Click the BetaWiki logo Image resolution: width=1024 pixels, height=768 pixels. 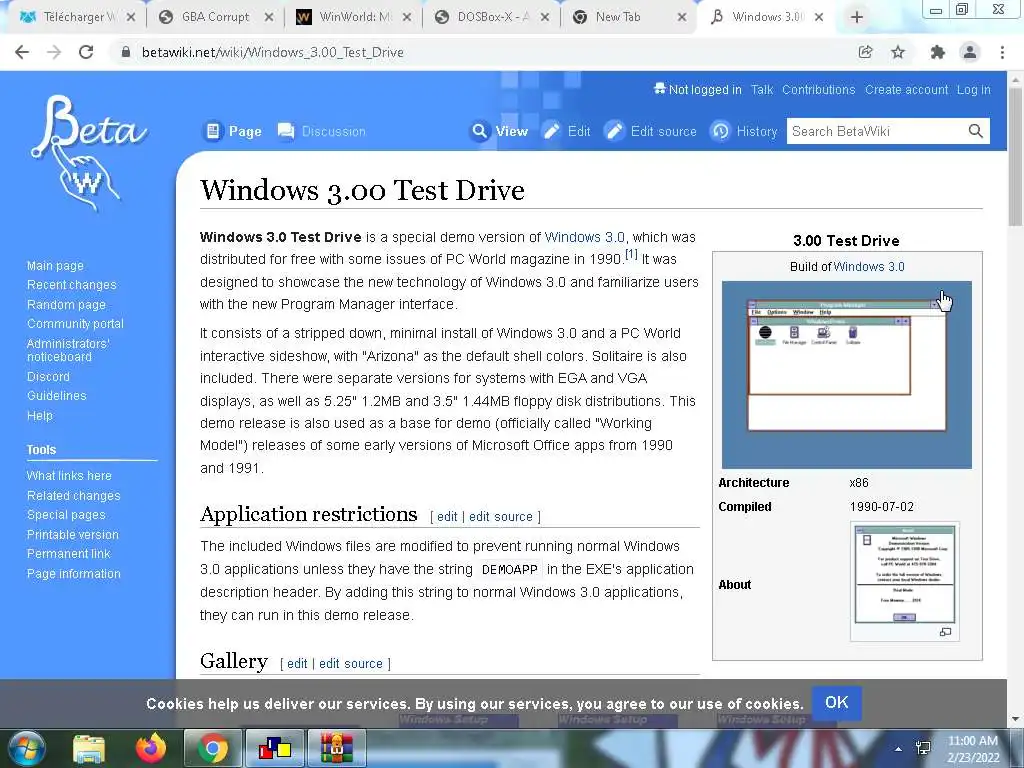87,154
